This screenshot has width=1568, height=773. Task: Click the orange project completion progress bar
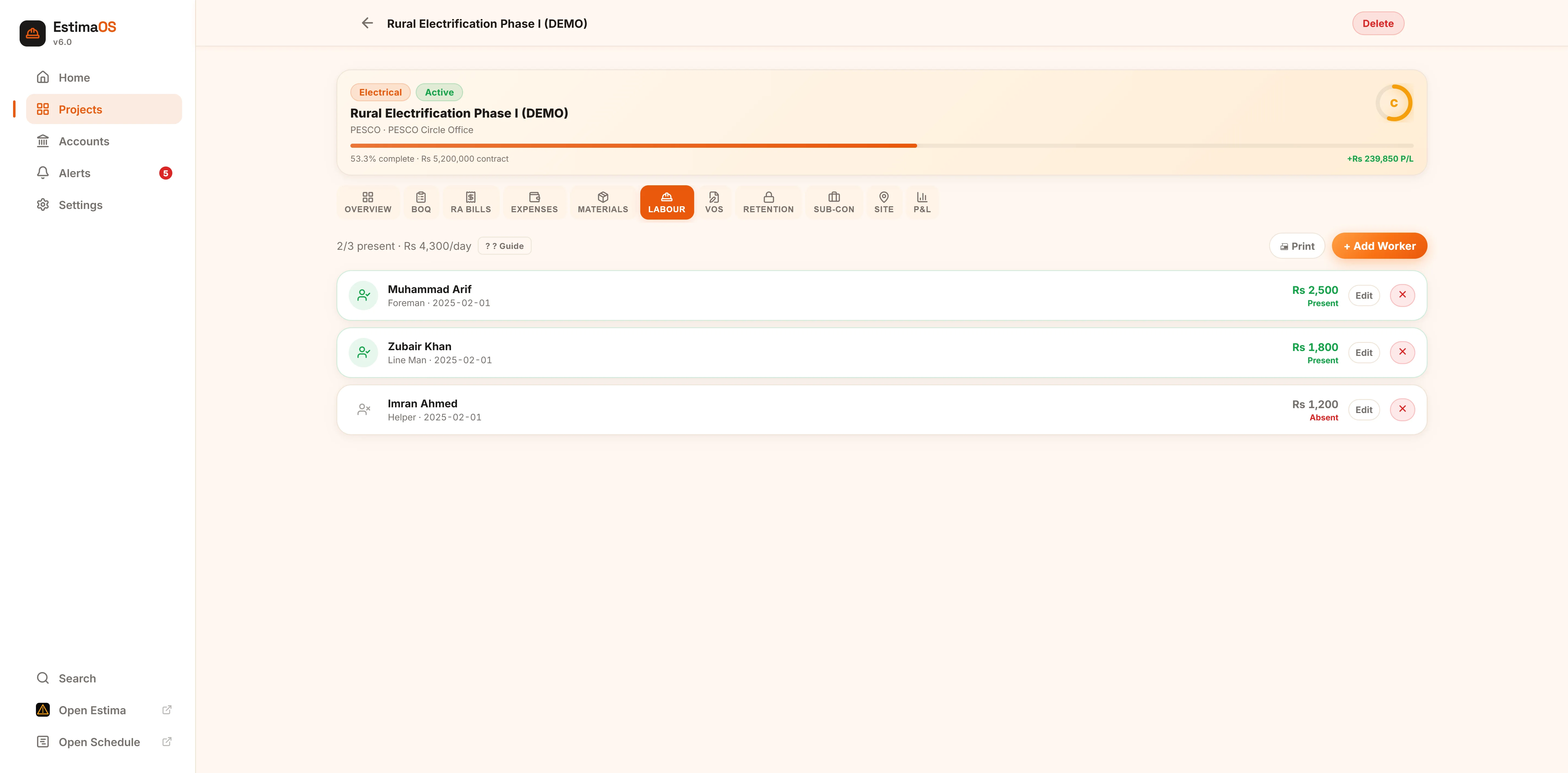(634, 146)
